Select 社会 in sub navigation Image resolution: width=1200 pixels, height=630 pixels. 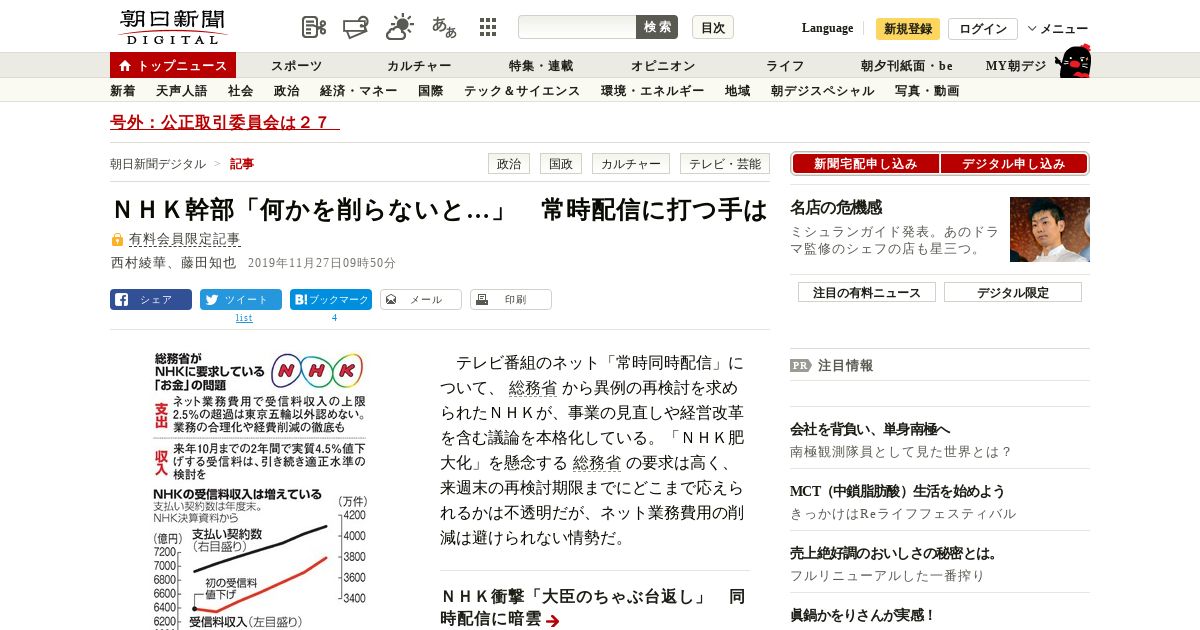(x=240, y=91)
